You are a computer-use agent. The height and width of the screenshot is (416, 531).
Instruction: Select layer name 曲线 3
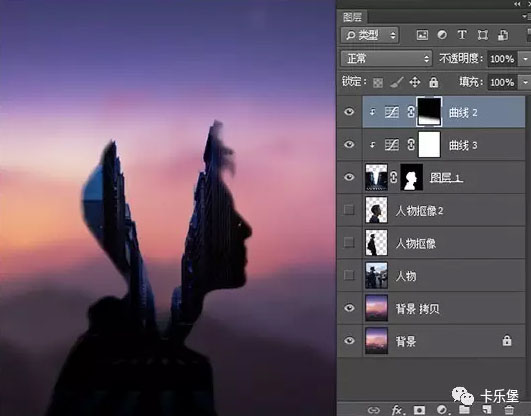(463, 145)
